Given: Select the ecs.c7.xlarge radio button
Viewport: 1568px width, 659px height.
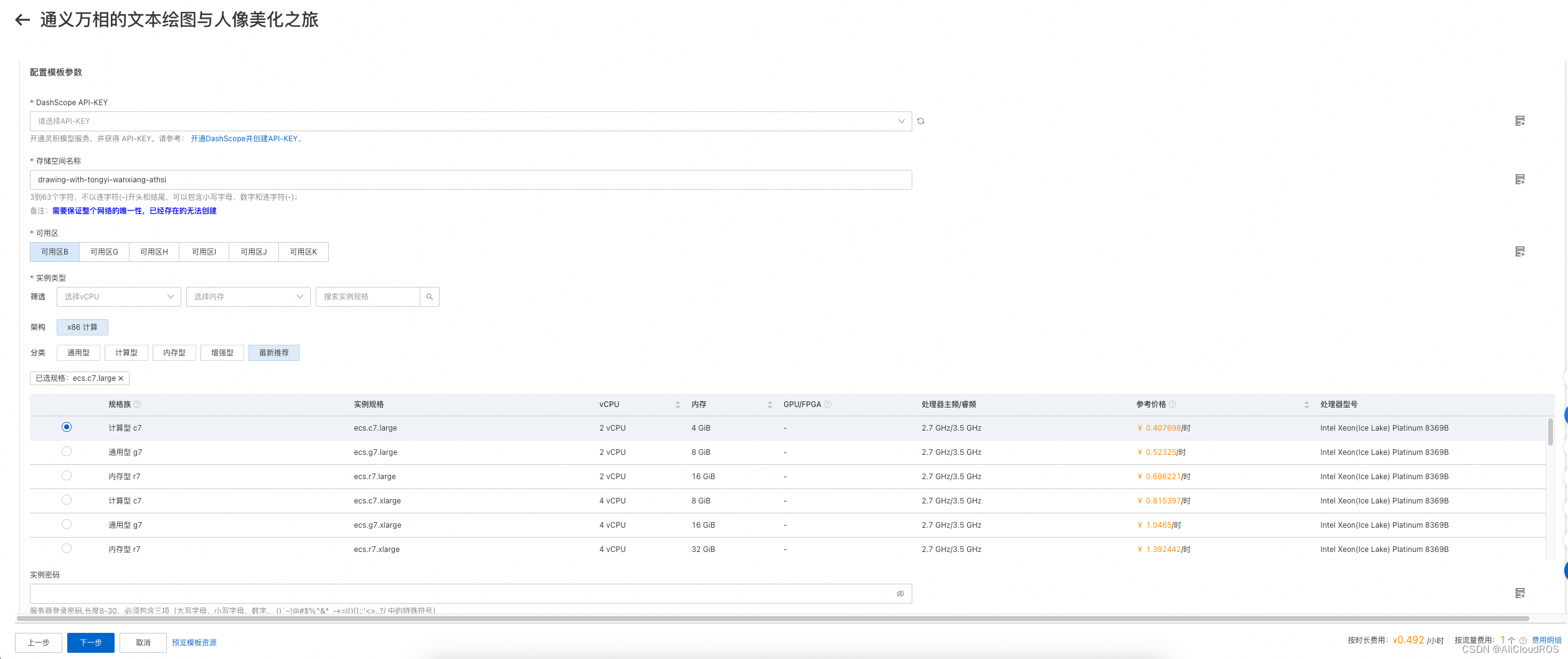Looking at the screenshot, I should tap(67, 500).
